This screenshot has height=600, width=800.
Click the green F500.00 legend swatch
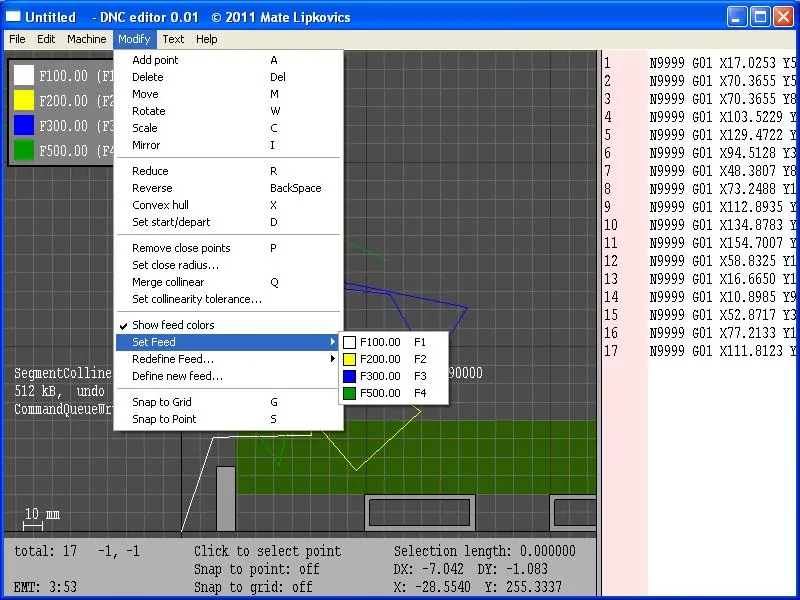(x=24, y=151)
